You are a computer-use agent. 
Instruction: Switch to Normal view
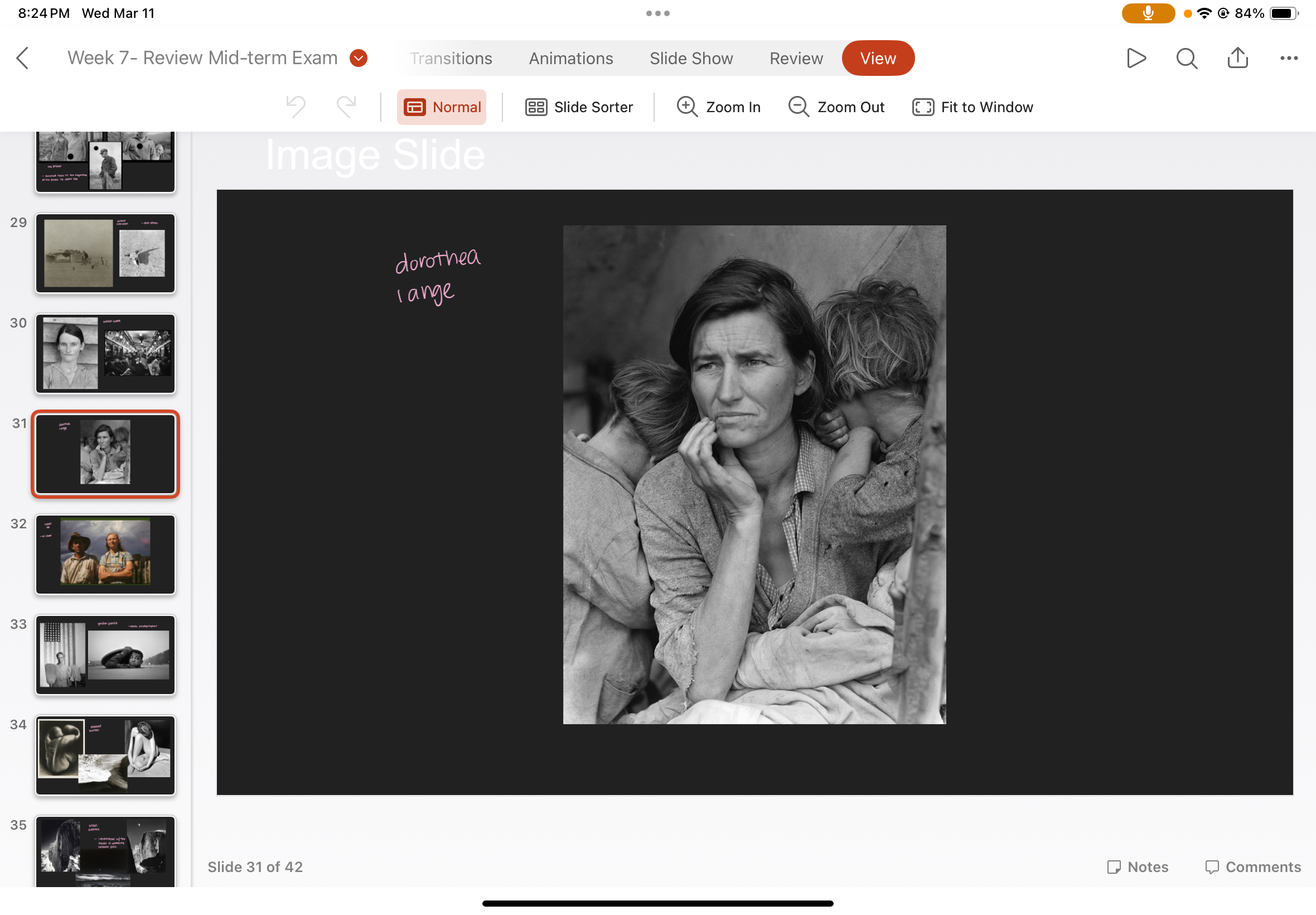point(442,107)
